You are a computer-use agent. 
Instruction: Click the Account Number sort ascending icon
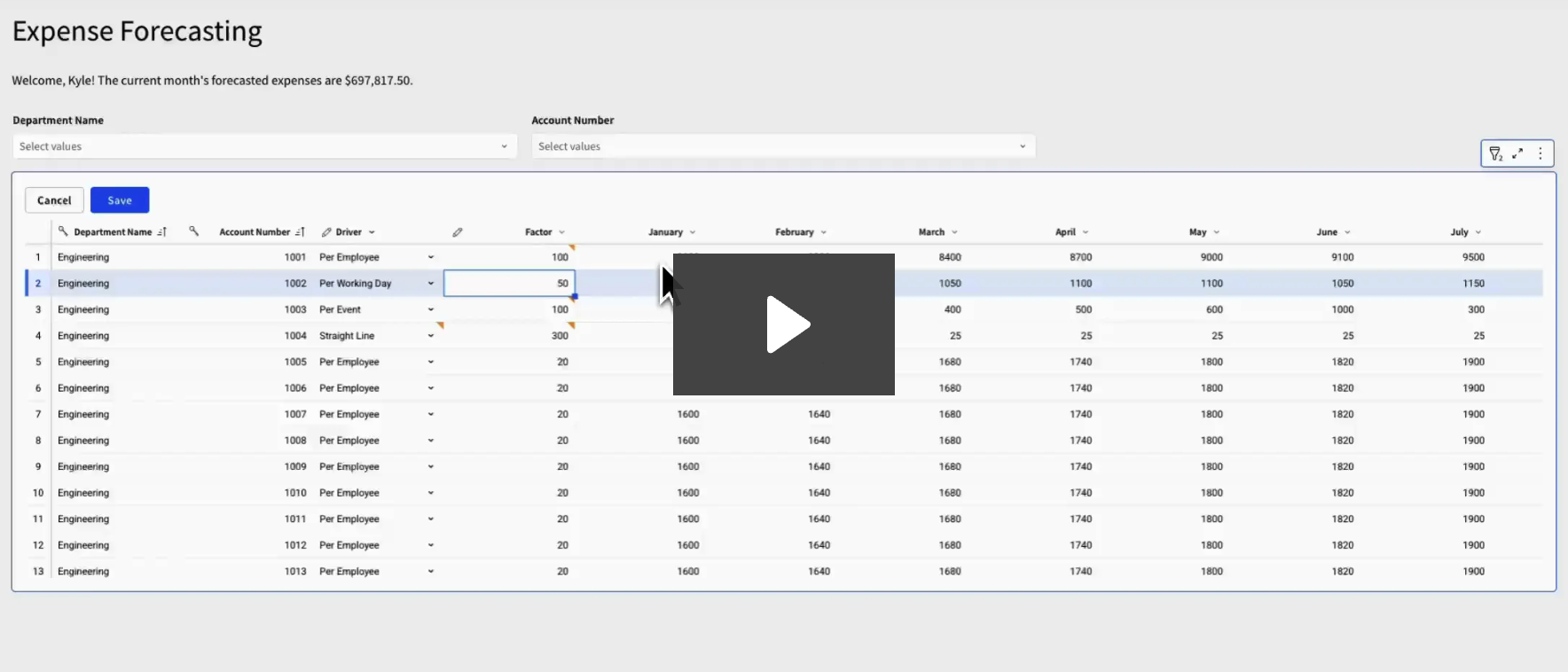[300, 232]
